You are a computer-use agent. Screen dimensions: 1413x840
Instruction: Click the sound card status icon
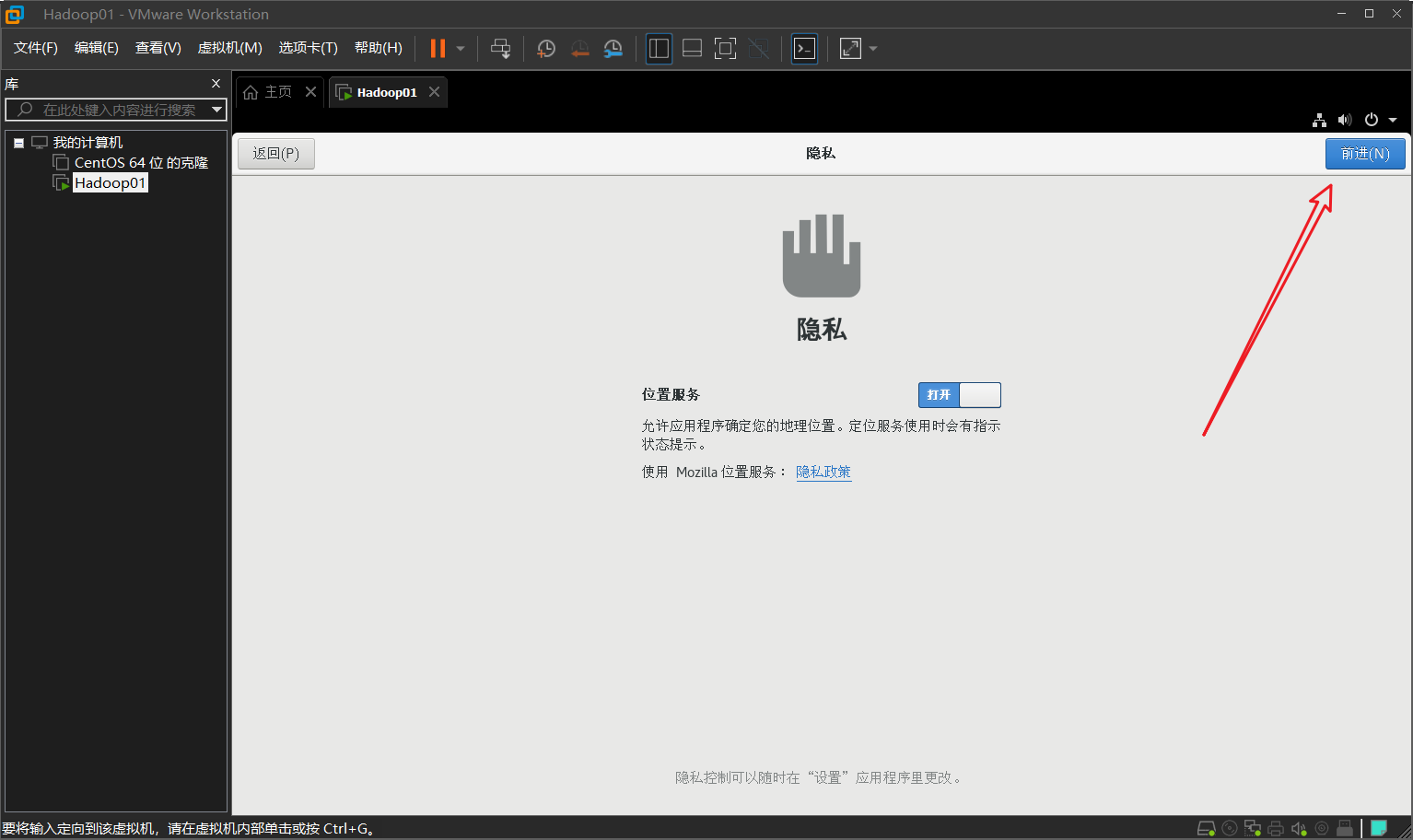pyautogui.click(x=1299, y=828)
